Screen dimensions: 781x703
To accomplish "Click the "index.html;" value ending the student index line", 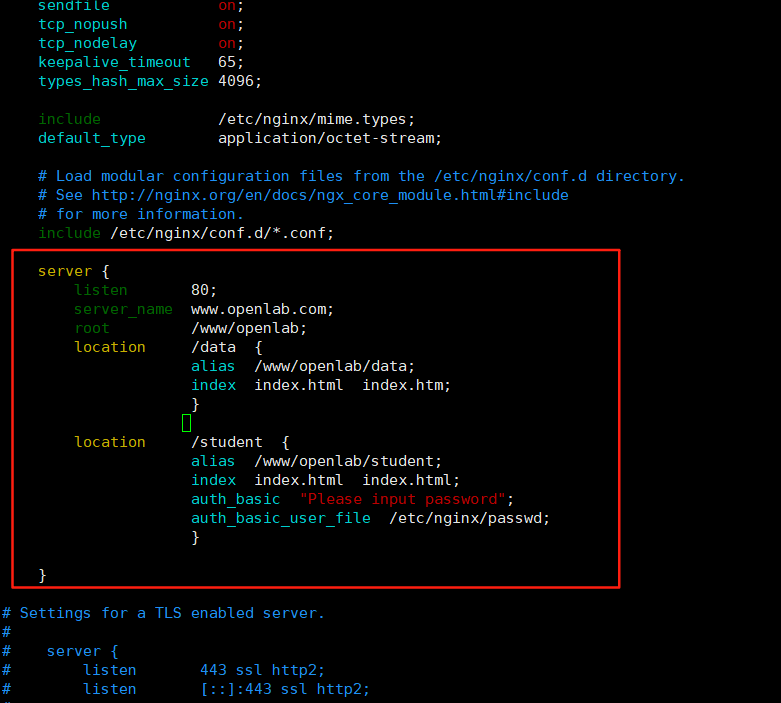I will tap(410, 480).
